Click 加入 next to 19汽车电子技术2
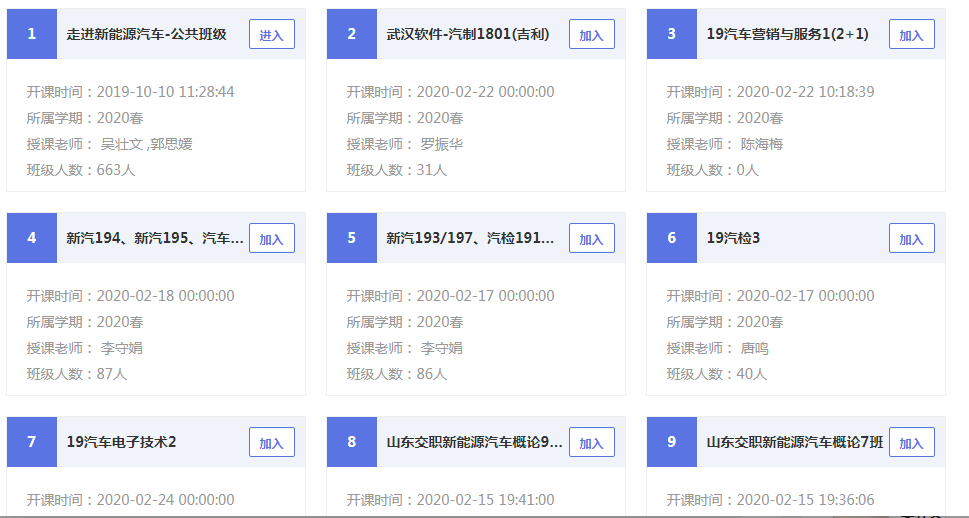Viewport: 969px width, 518px height. 271,442
